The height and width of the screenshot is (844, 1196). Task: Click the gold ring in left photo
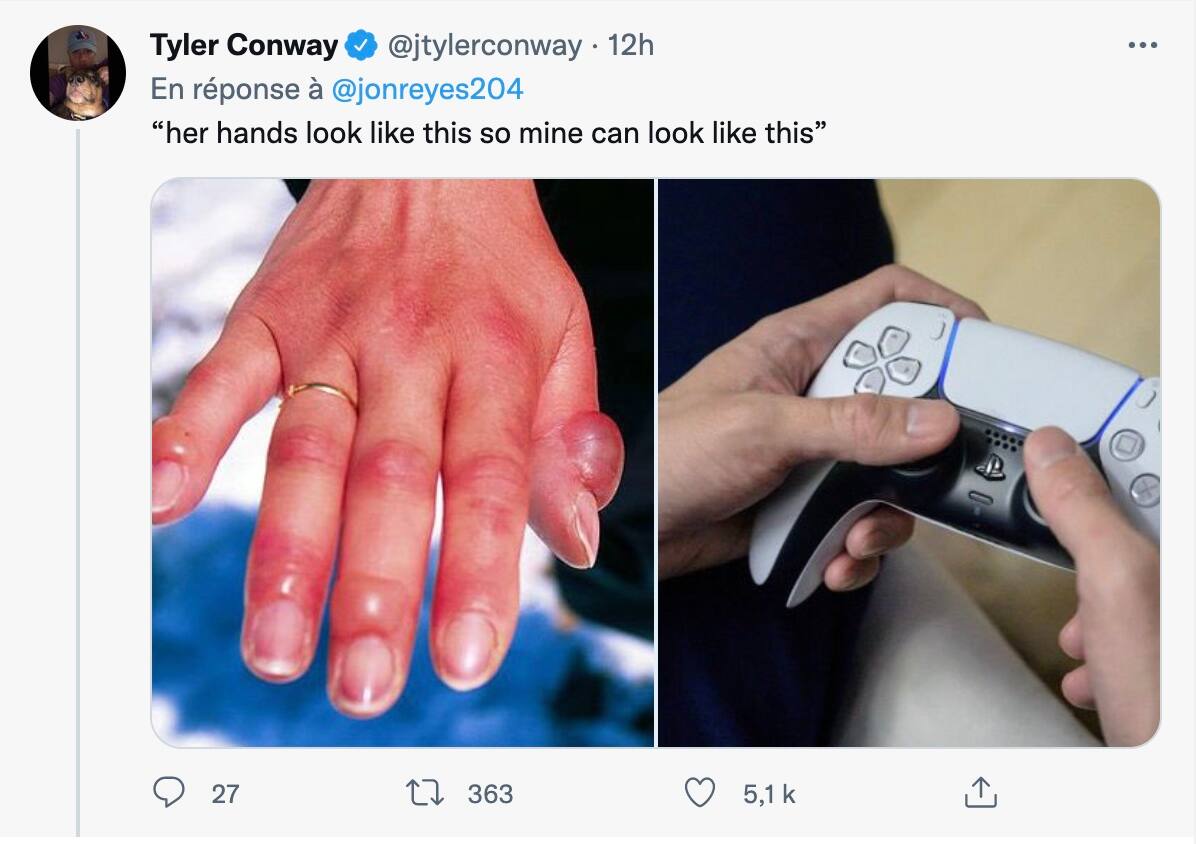(x=317, y=393)
